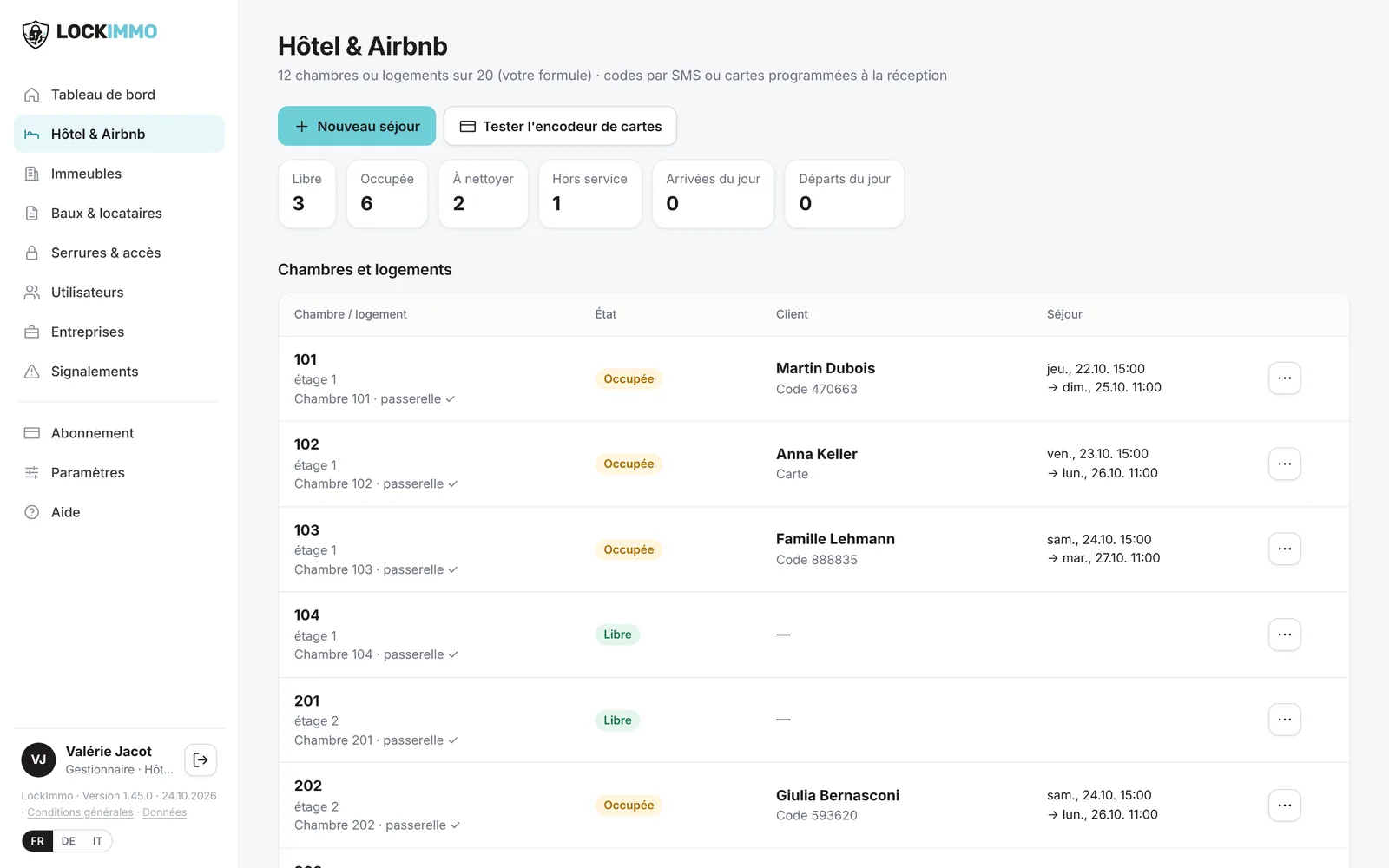This screenshot has height=868, width=1389.
Task: Click the plus icon in Nouveau séjour
Action: pyautogui.click(x=302, y=127)
